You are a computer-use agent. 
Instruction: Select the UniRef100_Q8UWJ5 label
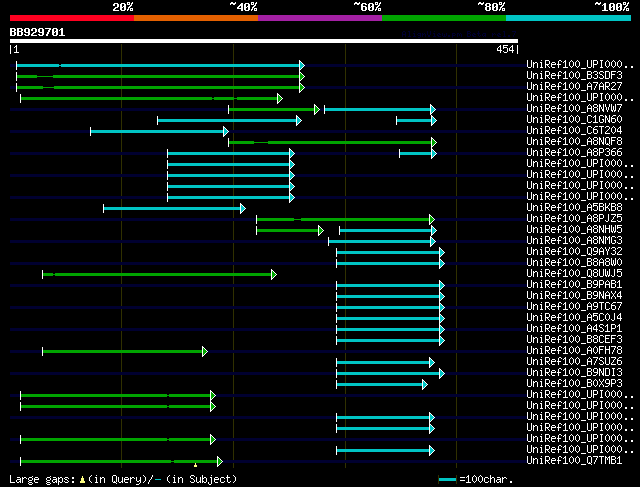point(574,274)
